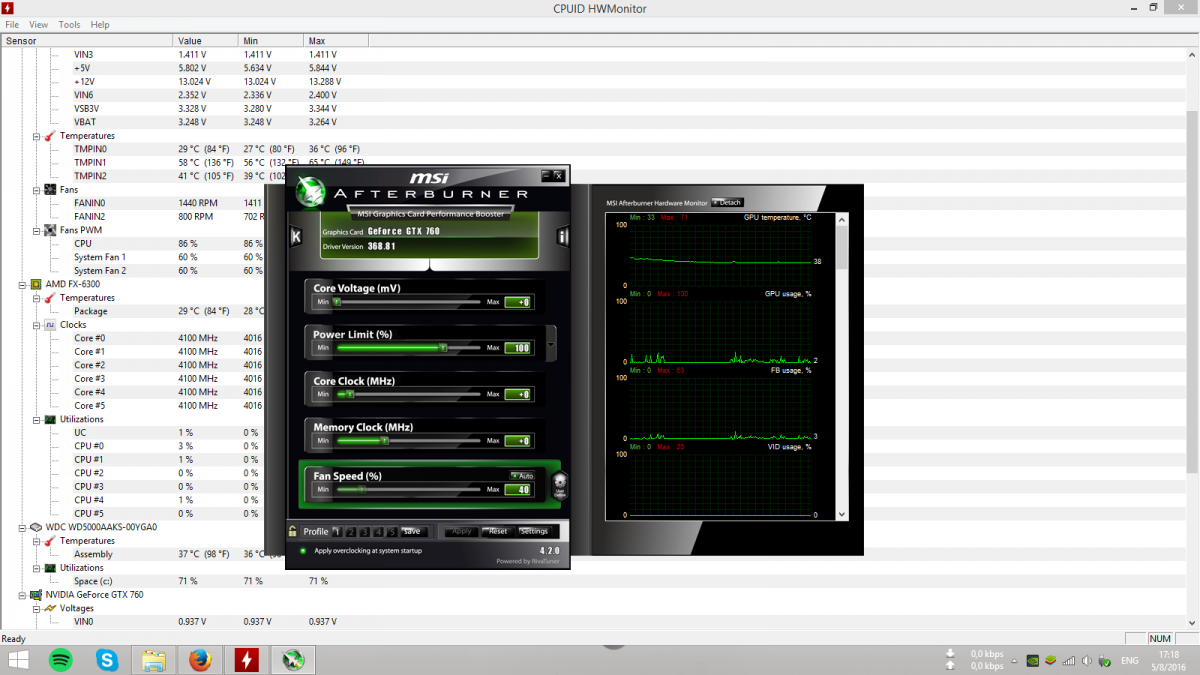The image size is (1200, 675).
Task: Collapse the Clocks node under AMD FX-6300
Action: [36, 325]
